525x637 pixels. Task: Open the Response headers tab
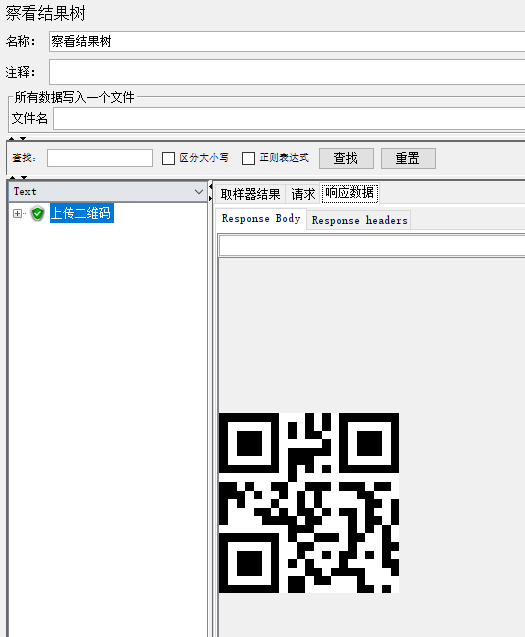click(x=359, y=220)
